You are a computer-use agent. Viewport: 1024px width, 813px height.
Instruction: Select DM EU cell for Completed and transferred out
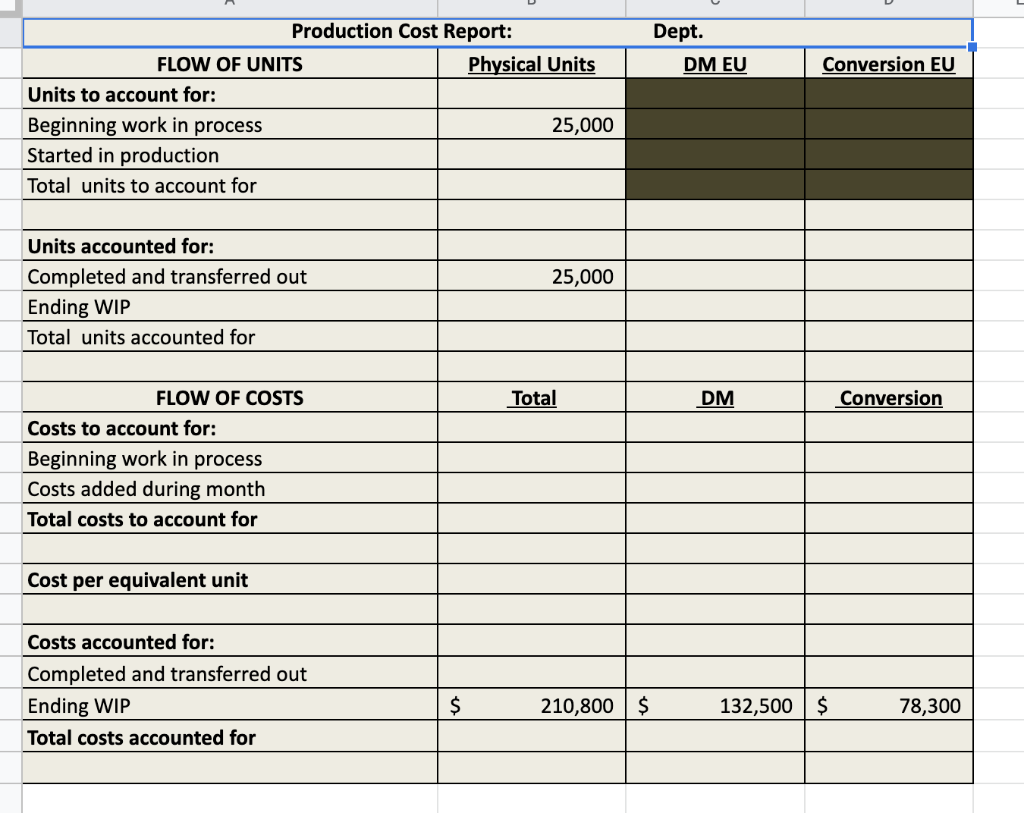tap(715, 277)
